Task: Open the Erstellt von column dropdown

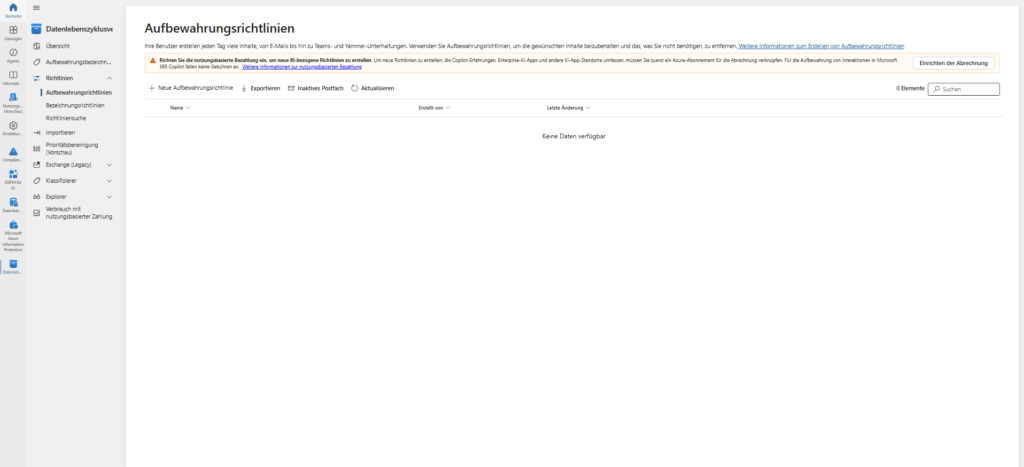Action: click(448, 107)
